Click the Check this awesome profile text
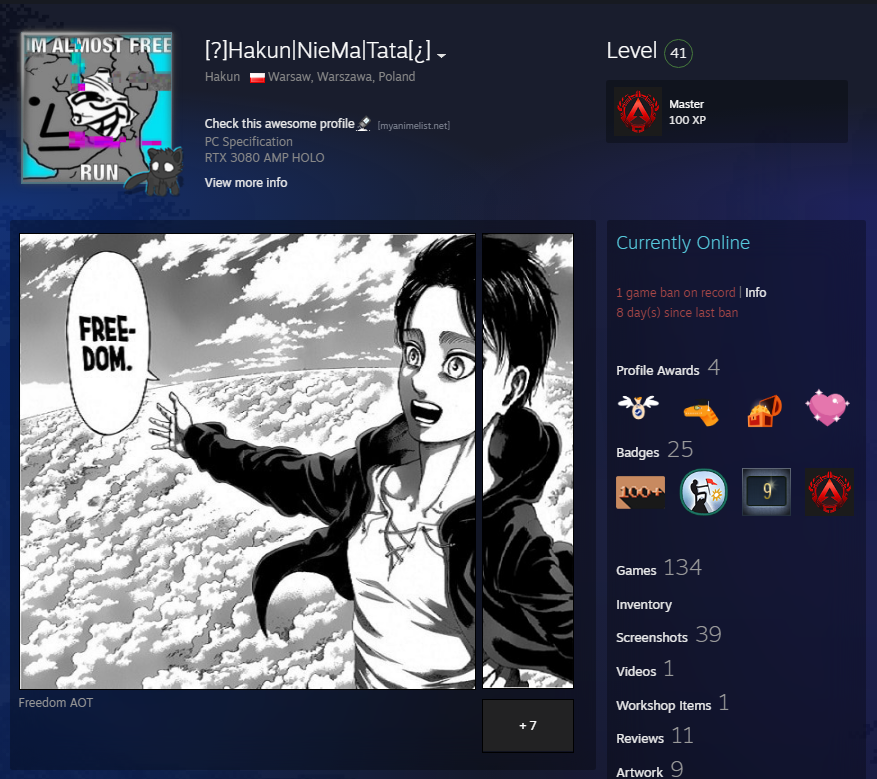The image size is (877, 779). [279, 124]
